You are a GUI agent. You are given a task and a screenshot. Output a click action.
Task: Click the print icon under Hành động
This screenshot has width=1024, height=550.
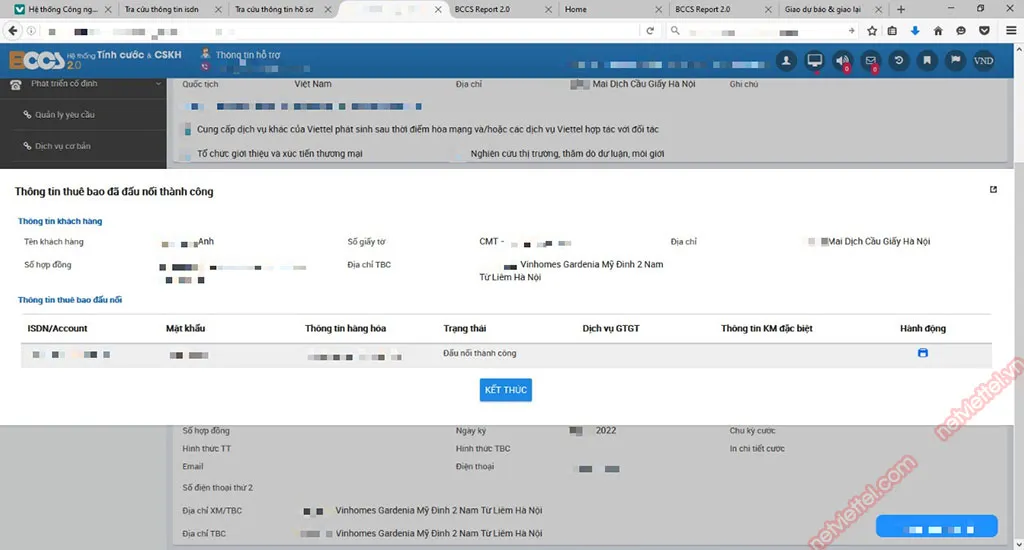922,353
